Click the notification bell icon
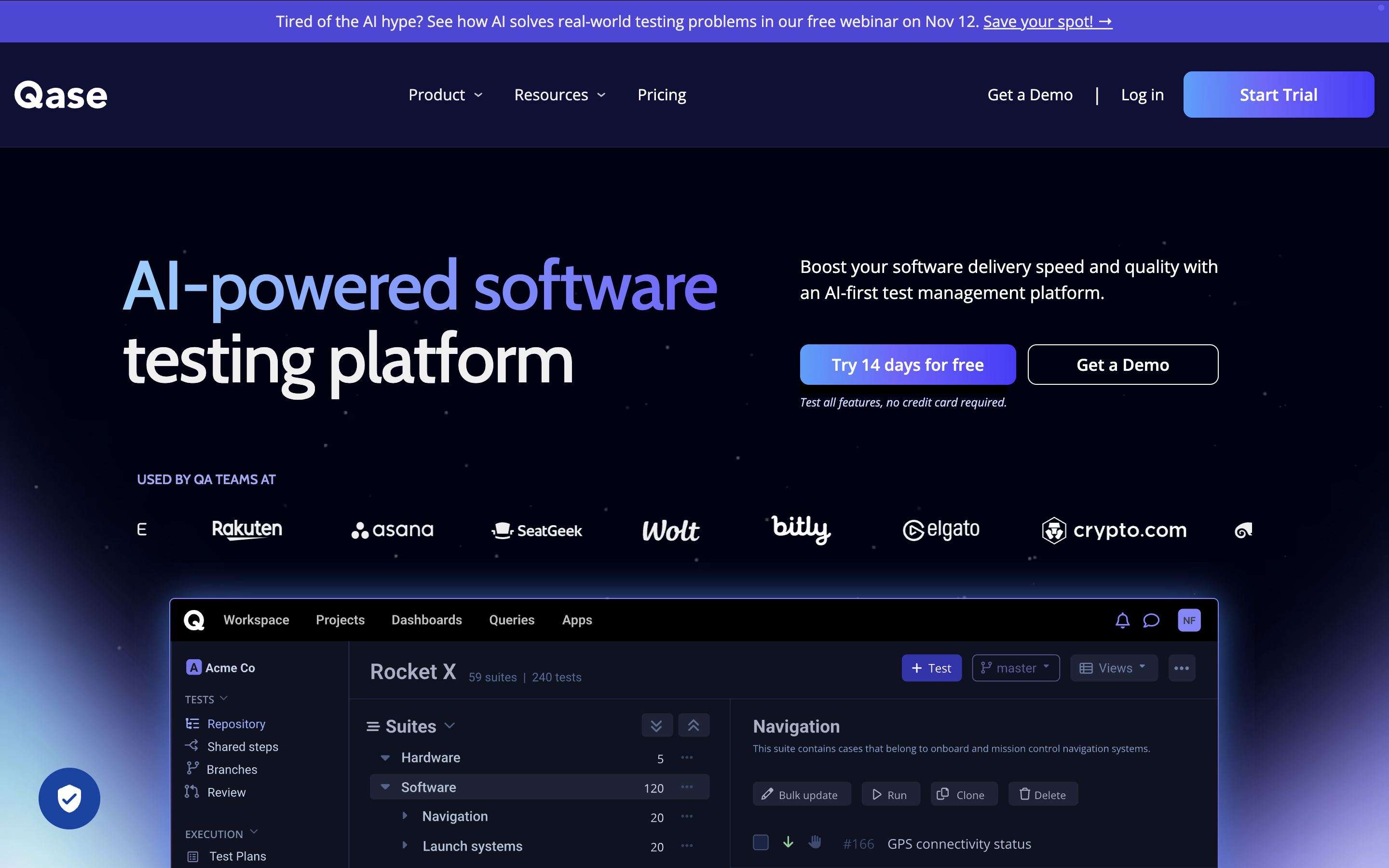The image size is (1389, 868). tap(1122, 620)
